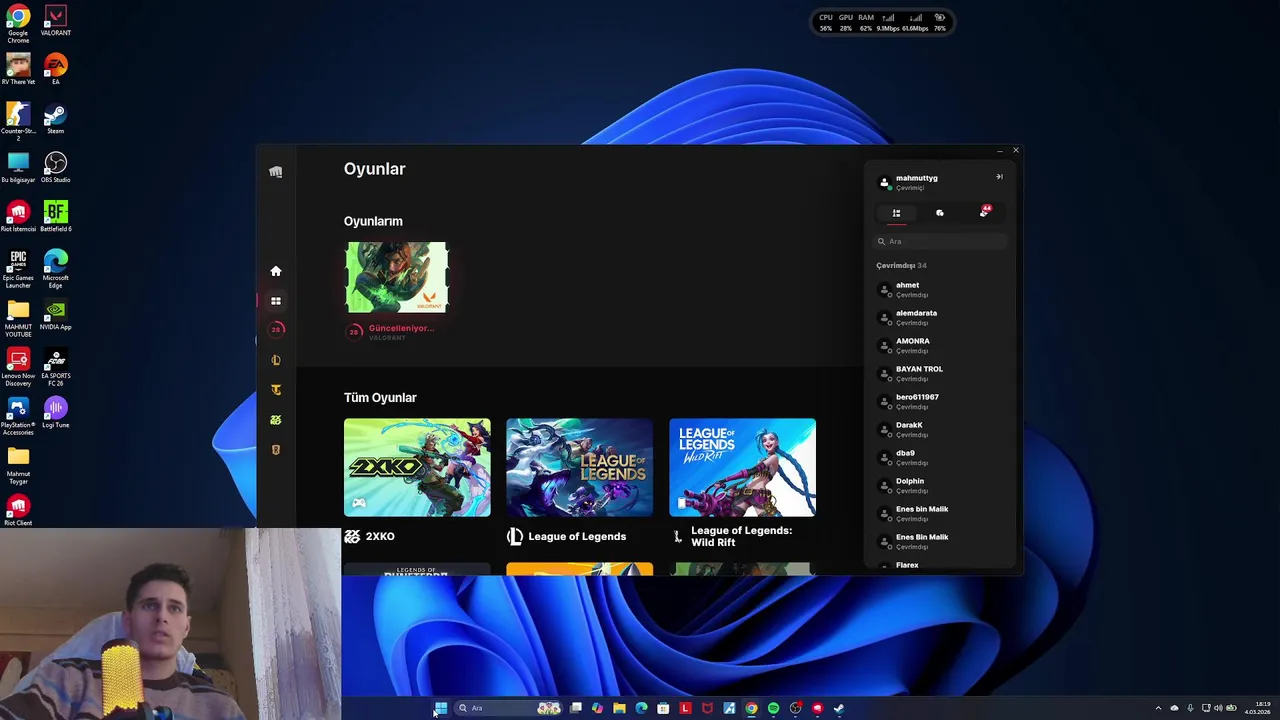Screen dimensions: 1280x720
Task: Switch to the chat messages tab
Action: click(940, 213)
